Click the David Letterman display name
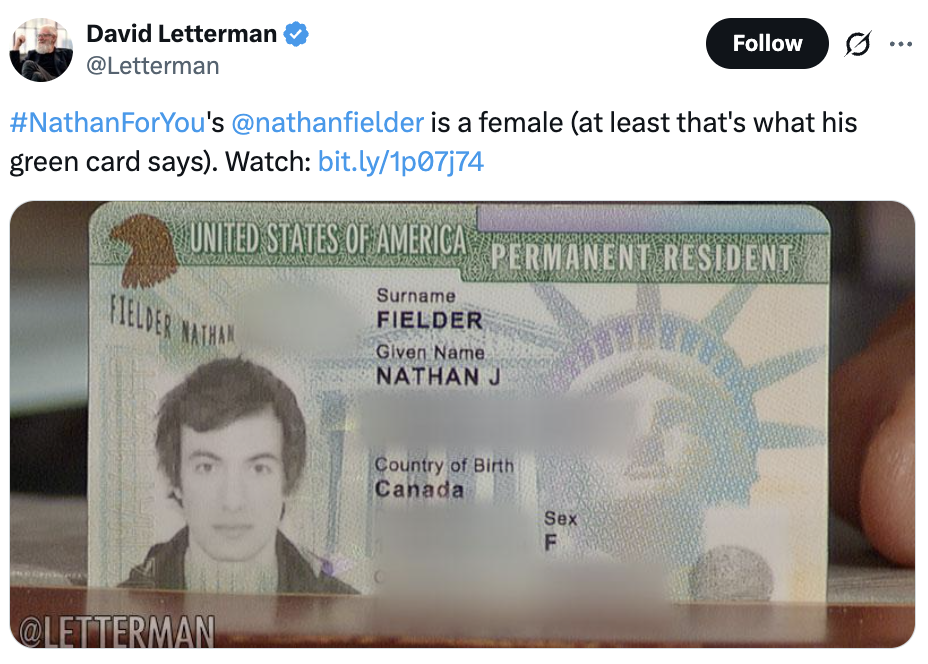Viewport: 928px width, 664px height. [182, 34]
